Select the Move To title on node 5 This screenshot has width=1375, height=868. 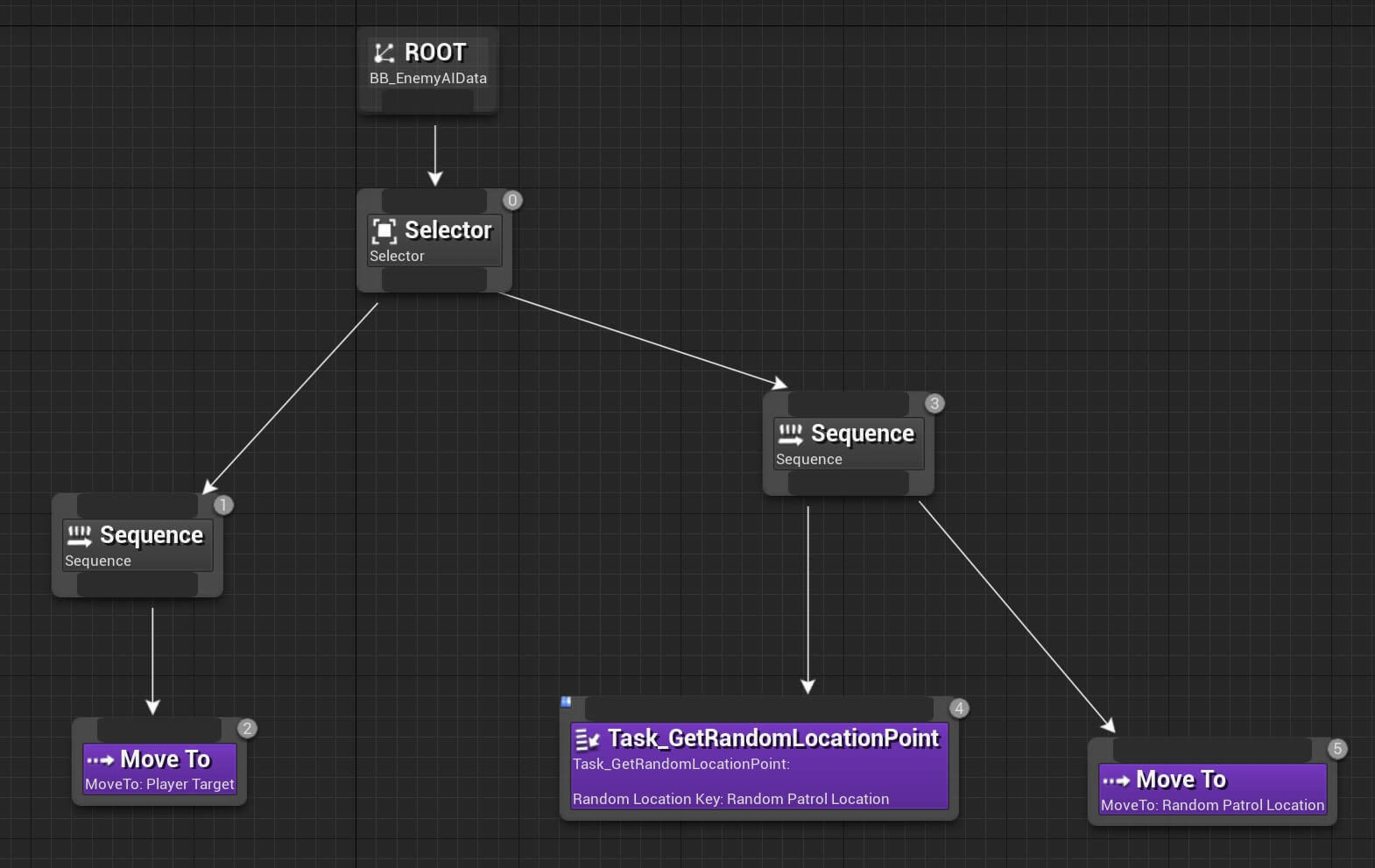1181,780
